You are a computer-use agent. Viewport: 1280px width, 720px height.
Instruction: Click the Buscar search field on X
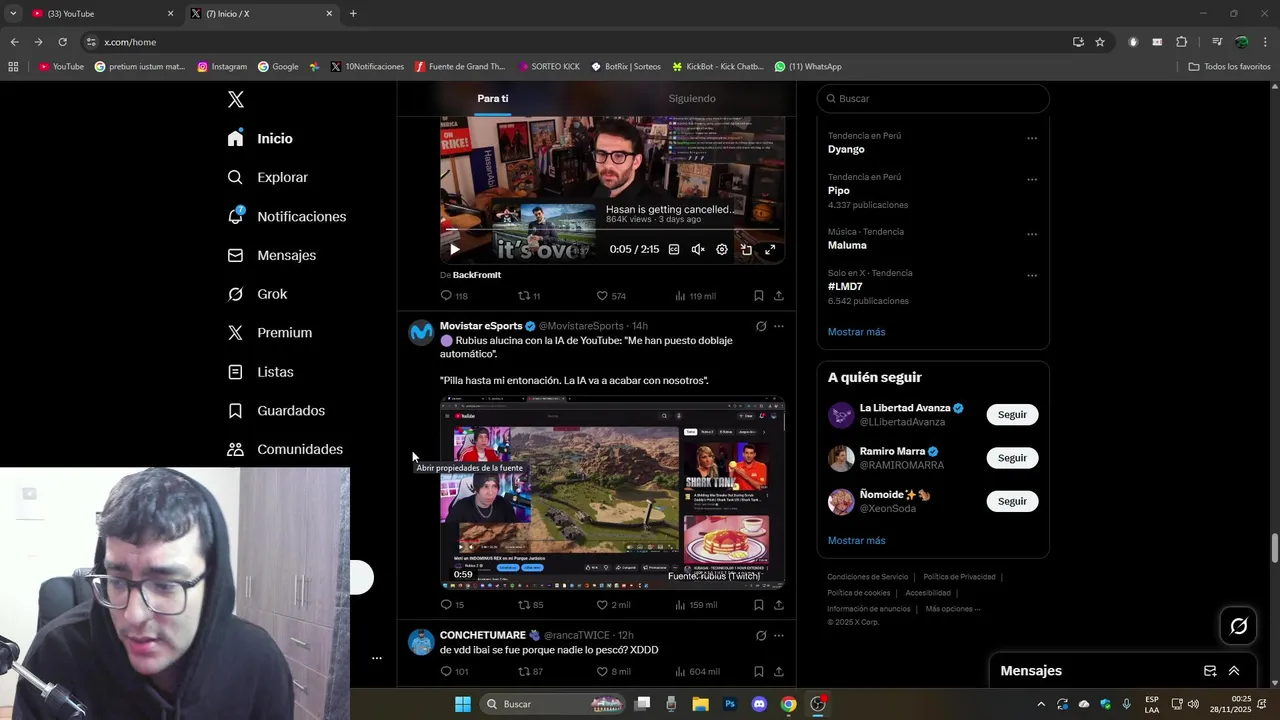tap(933, 98)
